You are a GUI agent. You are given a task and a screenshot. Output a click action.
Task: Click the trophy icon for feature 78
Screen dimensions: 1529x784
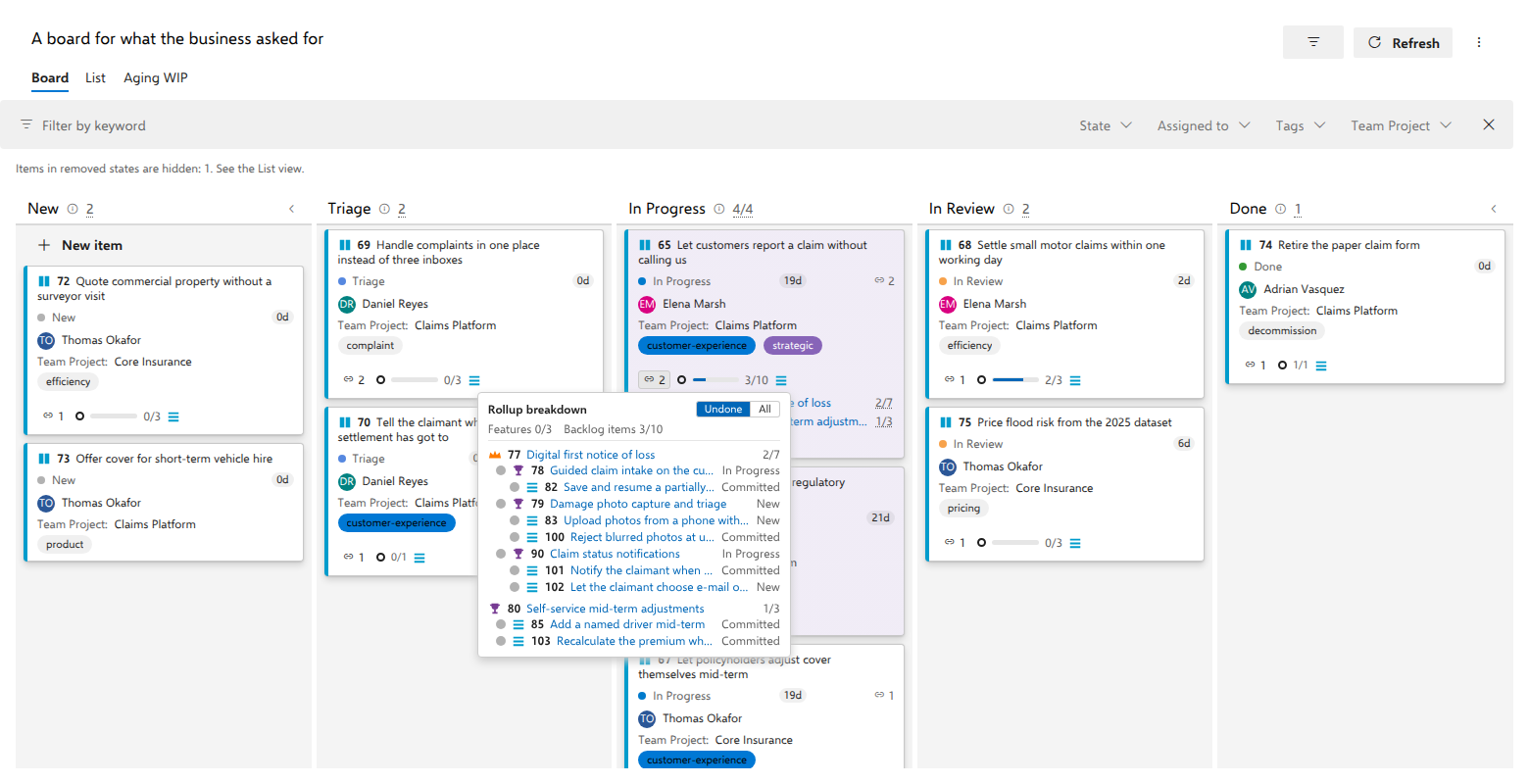point(518,471)
